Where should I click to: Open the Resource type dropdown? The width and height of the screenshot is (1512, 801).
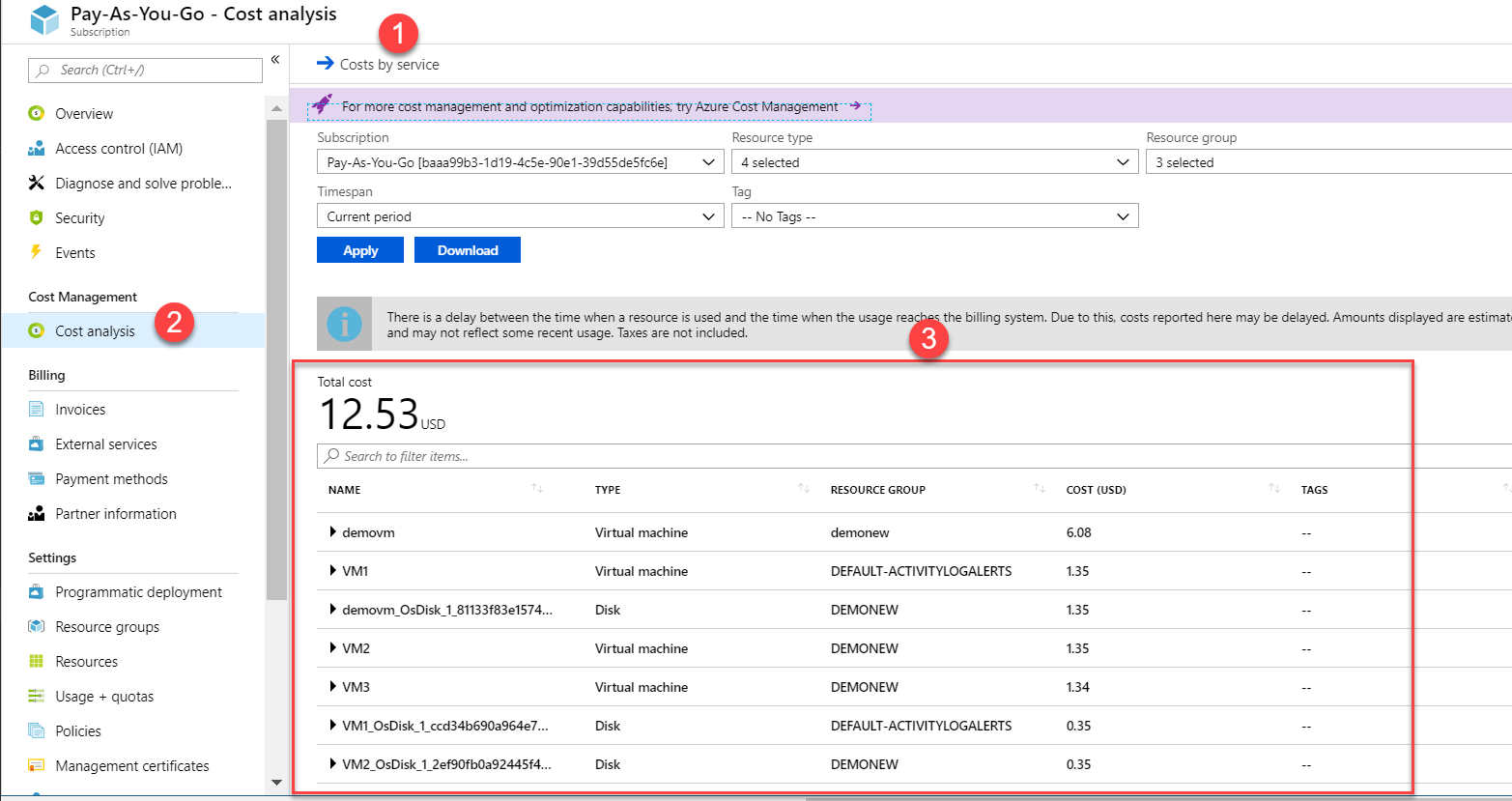(934, 162)
